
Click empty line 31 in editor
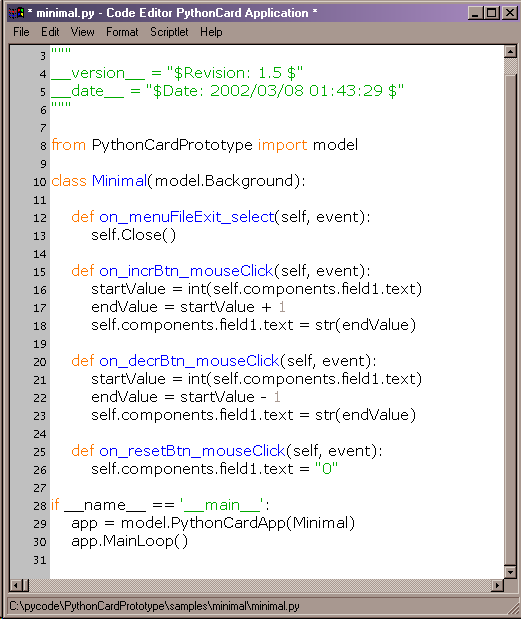(276, 560)
